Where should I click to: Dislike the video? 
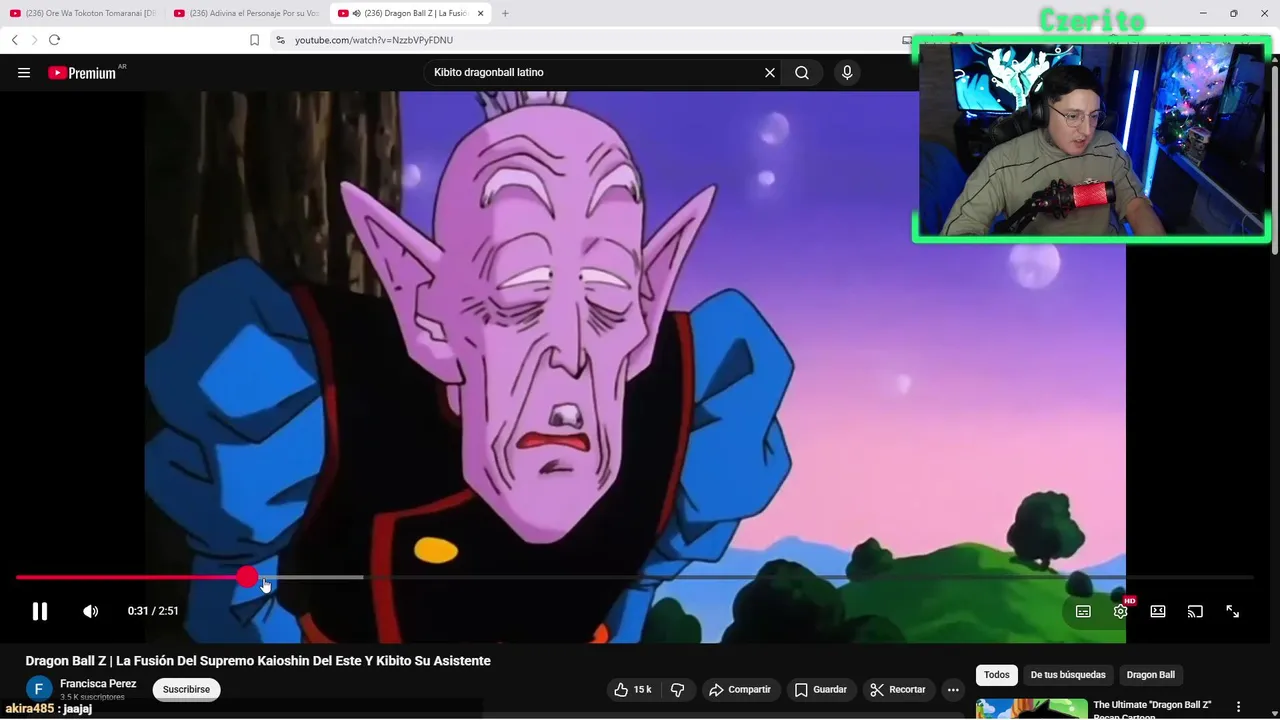point(677,690)
